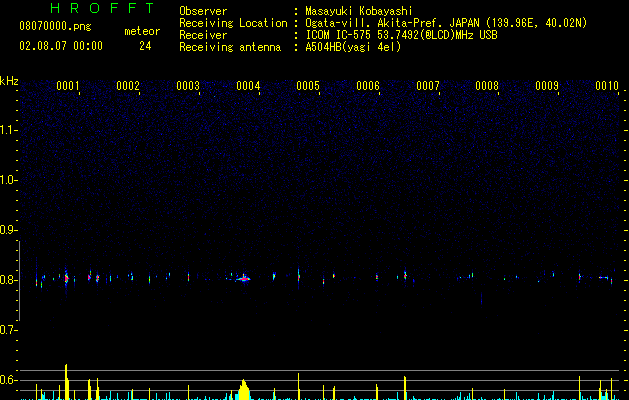Click the 'Receiver' field label
Image resolution: width=629 pixels, height=400 pixels.
[x=203, y=35]
